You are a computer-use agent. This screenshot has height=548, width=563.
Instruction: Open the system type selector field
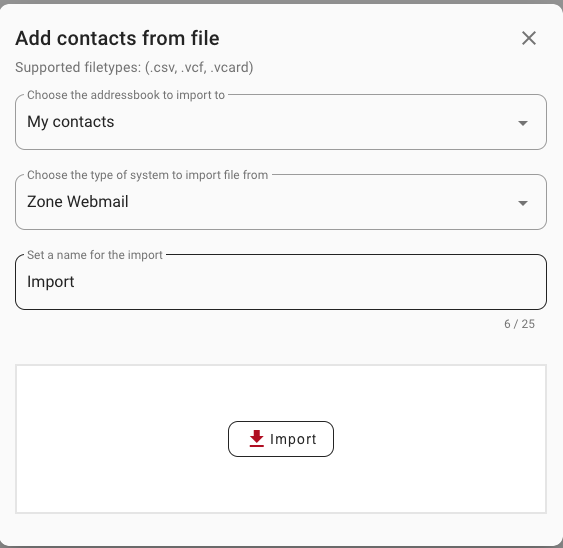(281, 202)
